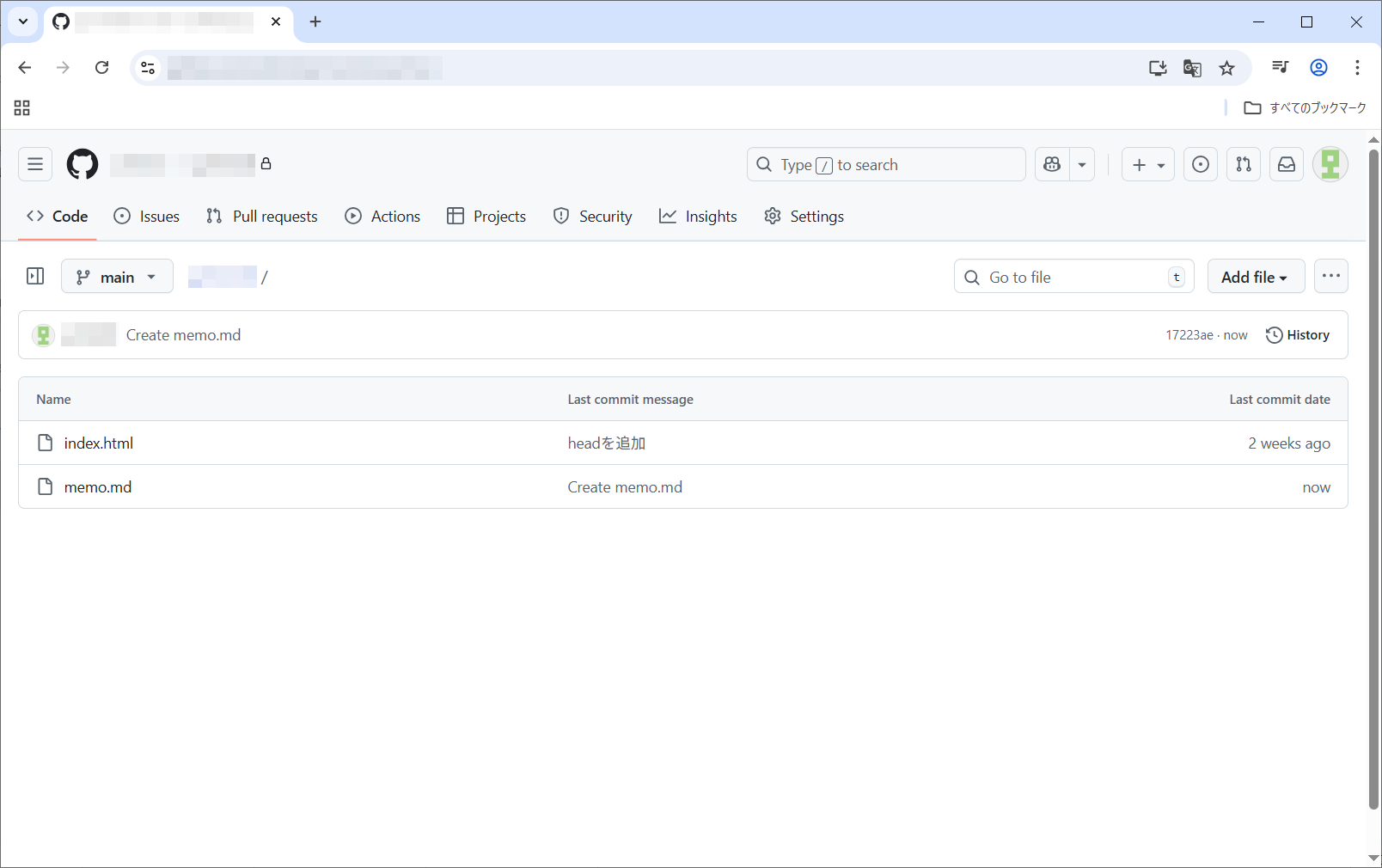The width and height of the screenshot is (1382, 868).
Task: Switch to the Actions tab
Action: pos(382,217)
